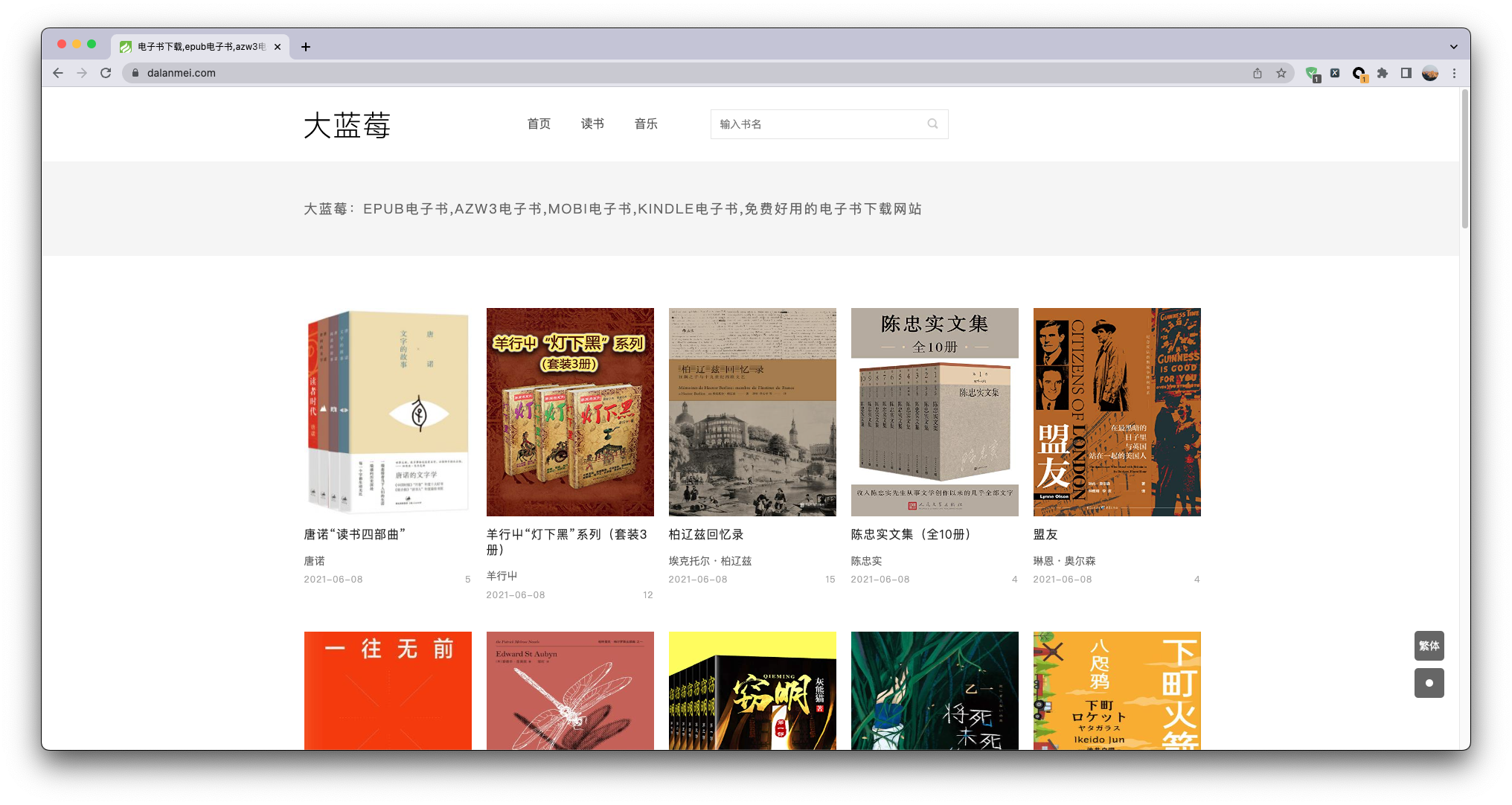Open the Chrome profile avatar
The width and height of the screenshot is (1512, 805).
(x=1430, y=73)
